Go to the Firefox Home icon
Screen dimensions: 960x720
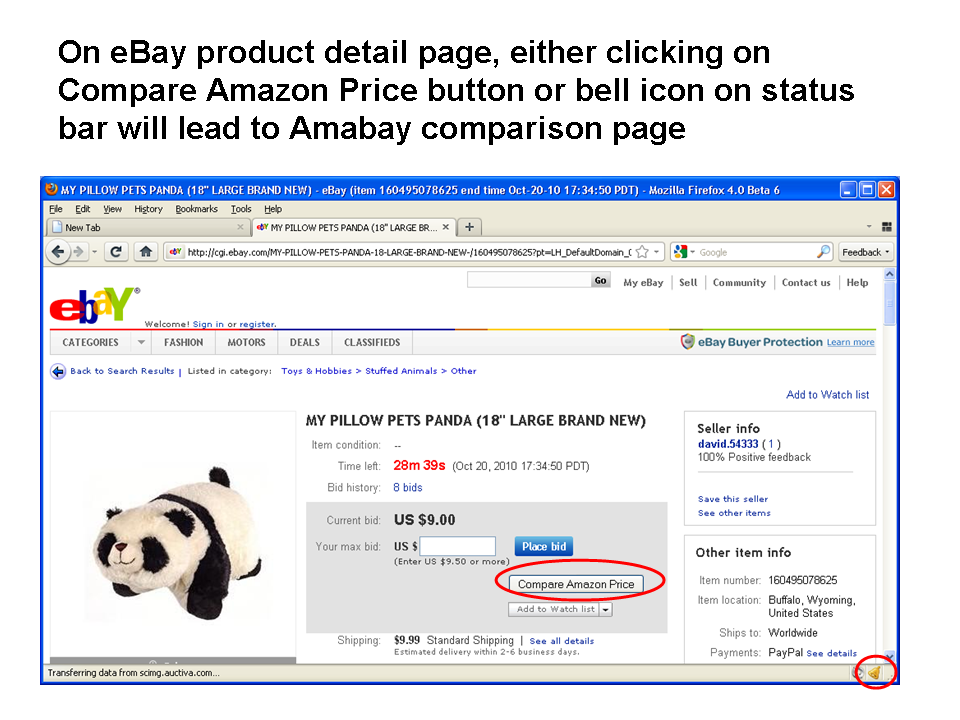point(146,252)
